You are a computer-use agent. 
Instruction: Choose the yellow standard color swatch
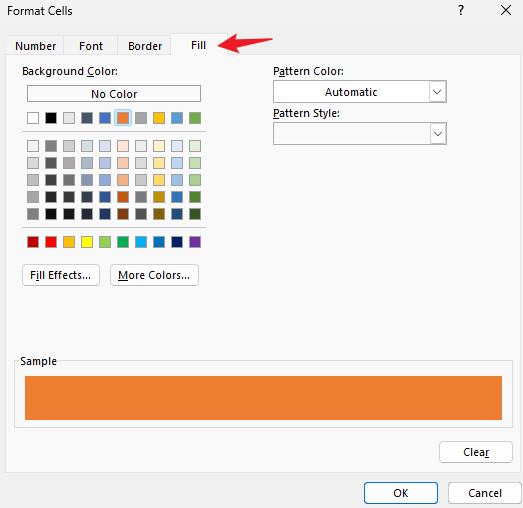pyautogui.click(x=87, y=242)
